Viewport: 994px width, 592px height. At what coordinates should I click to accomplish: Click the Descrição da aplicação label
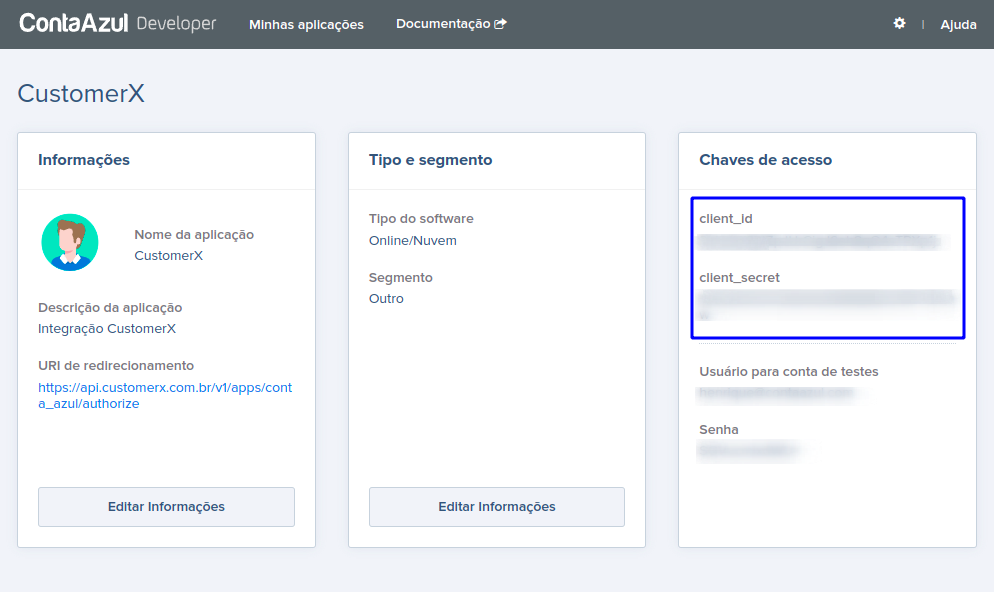click(x=110, y=307)
